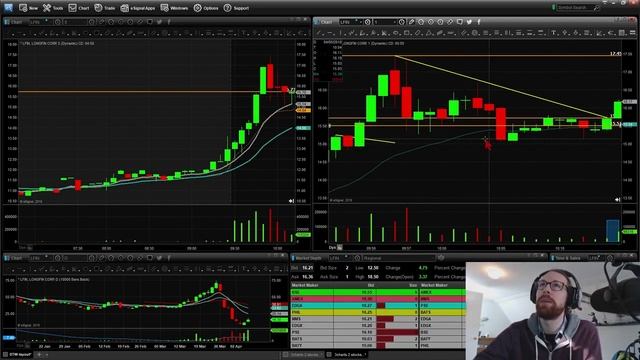Click the Bid value 16.21

coord(307,268)
